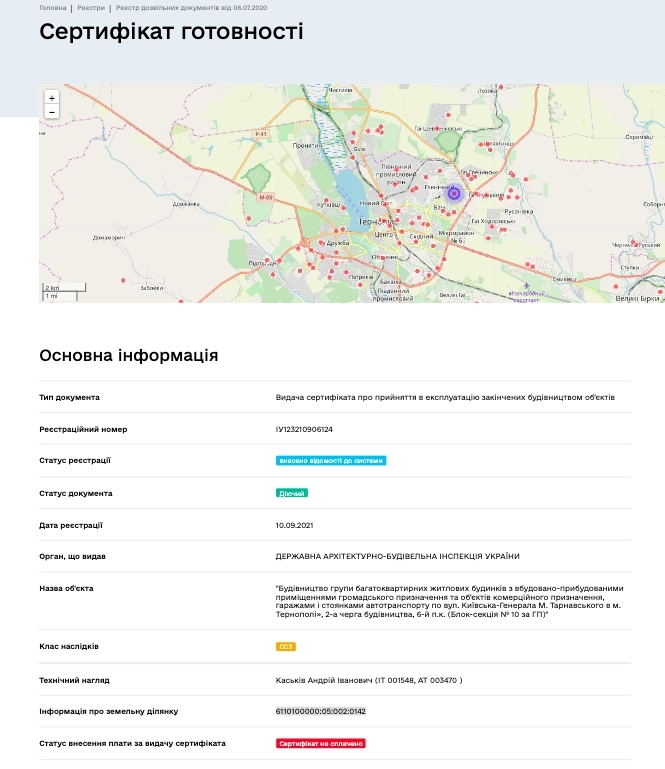Image resolution: width=665 pixels, height=769 pixels.
Task: Click the 'Орган, що видав' label
Action: pos(72,556)
